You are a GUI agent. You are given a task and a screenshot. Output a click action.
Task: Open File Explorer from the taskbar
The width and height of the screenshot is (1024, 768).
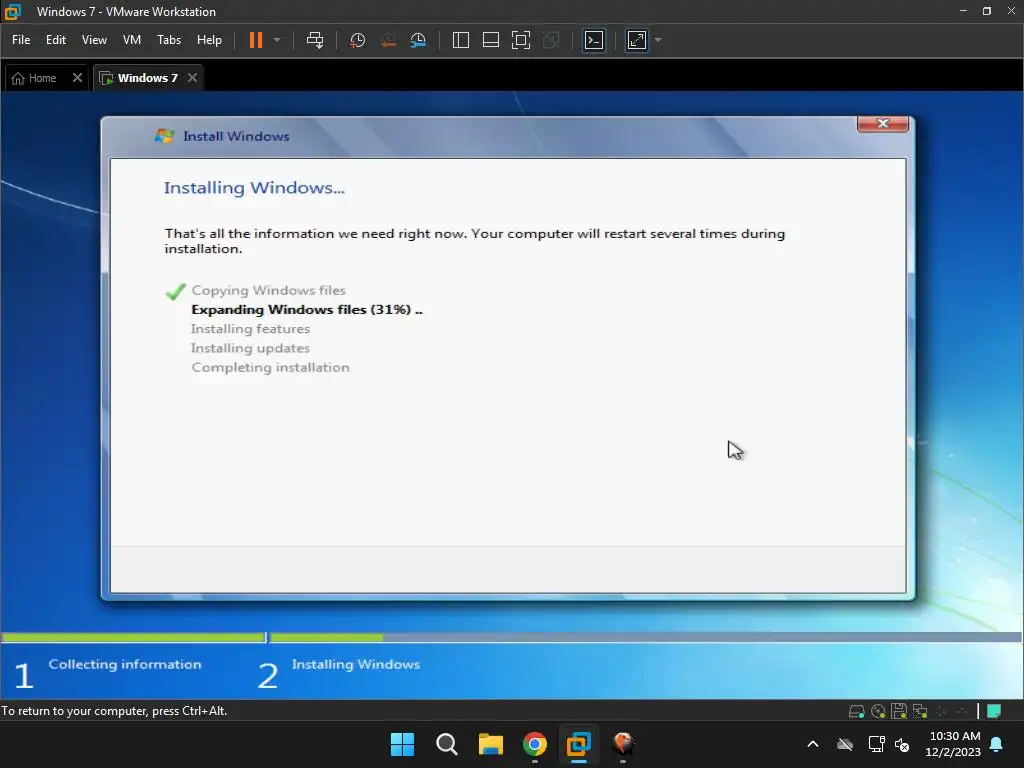[490, 744]
